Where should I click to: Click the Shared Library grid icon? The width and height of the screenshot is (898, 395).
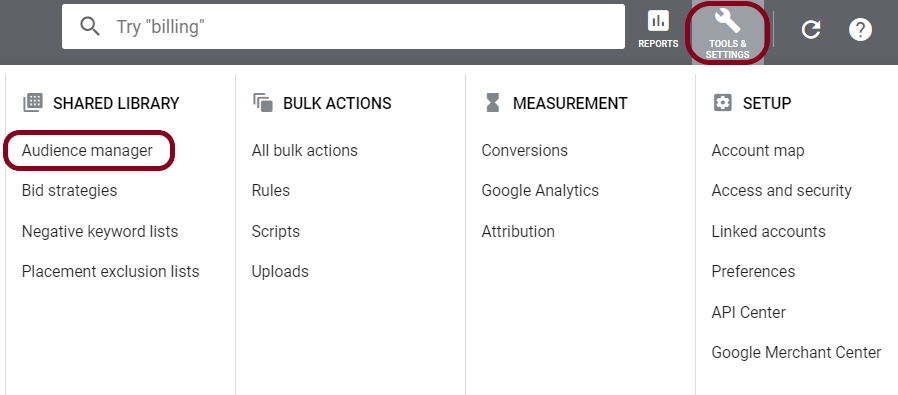(x=33, y=103)
